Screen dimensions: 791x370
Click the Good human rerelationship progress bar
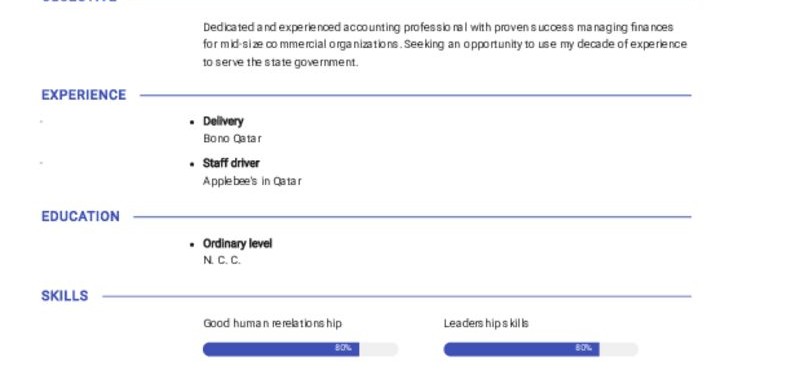tap(301, 349)
